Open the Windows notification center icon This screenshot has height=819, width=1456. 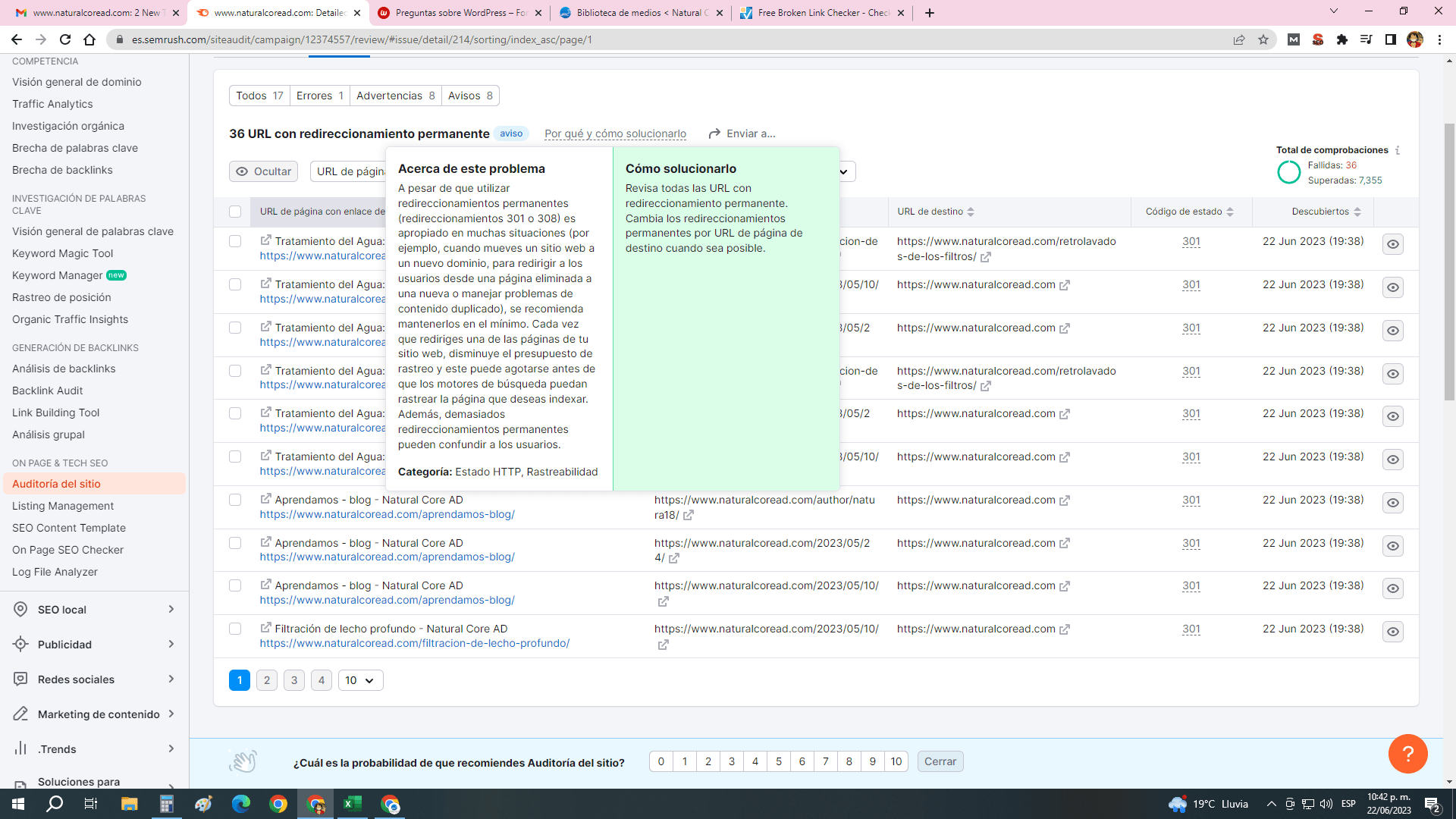point(1432,804)
